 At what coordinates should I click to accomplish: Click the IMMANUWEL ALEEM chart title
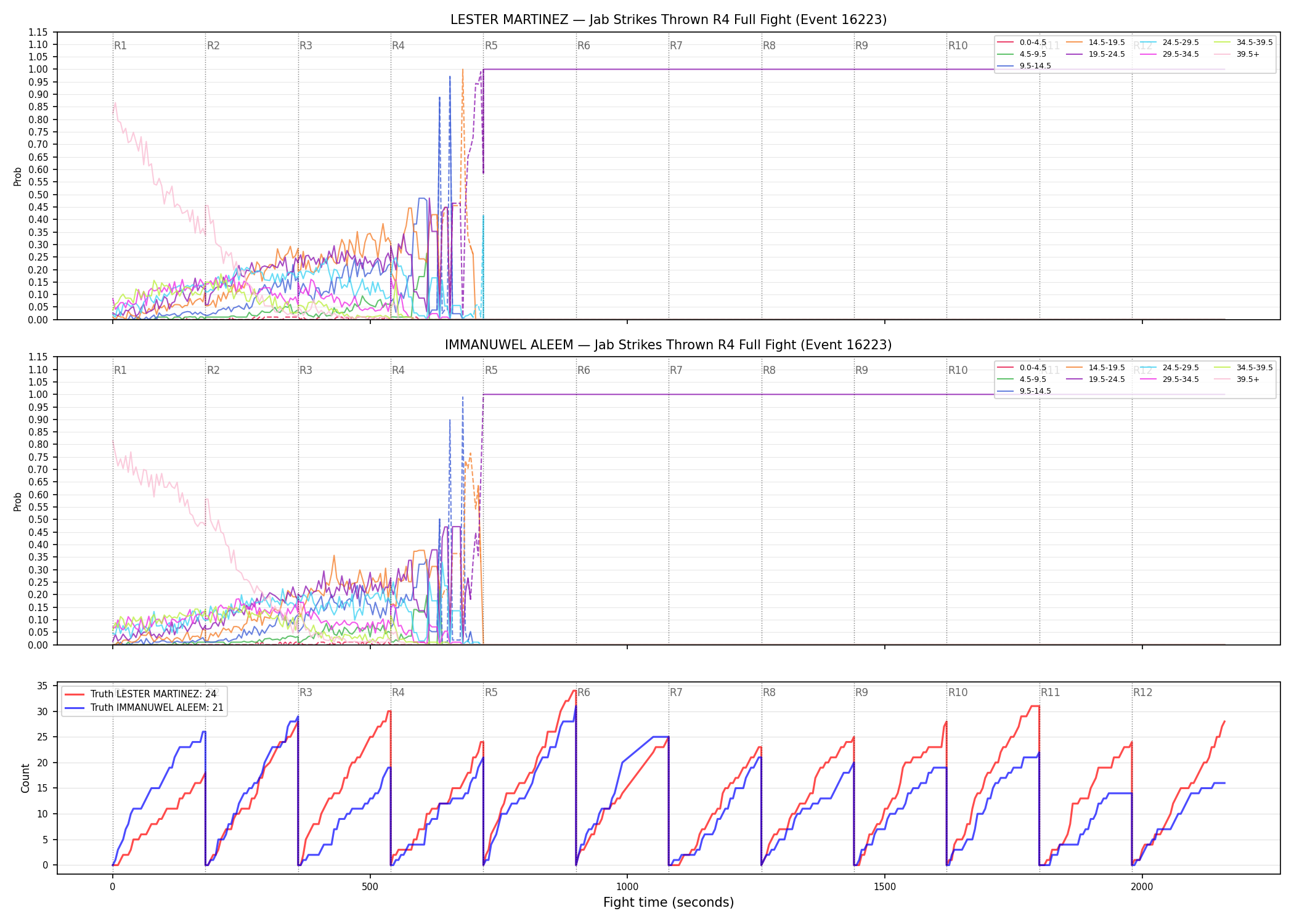click(669, 345)
